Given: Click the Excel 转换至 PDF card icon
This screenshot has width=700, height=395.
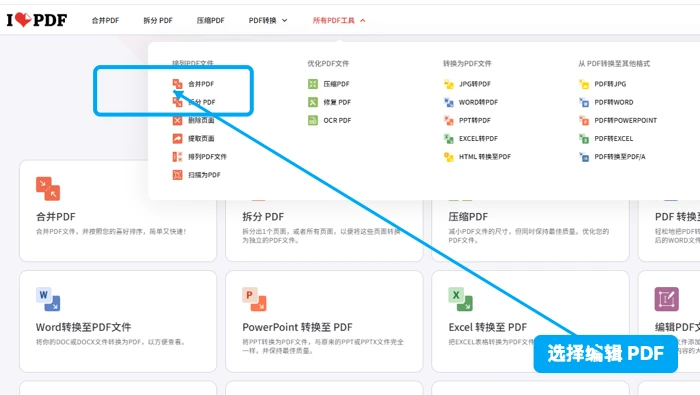Looking at the screenshot, I should [x=460, y=299].
